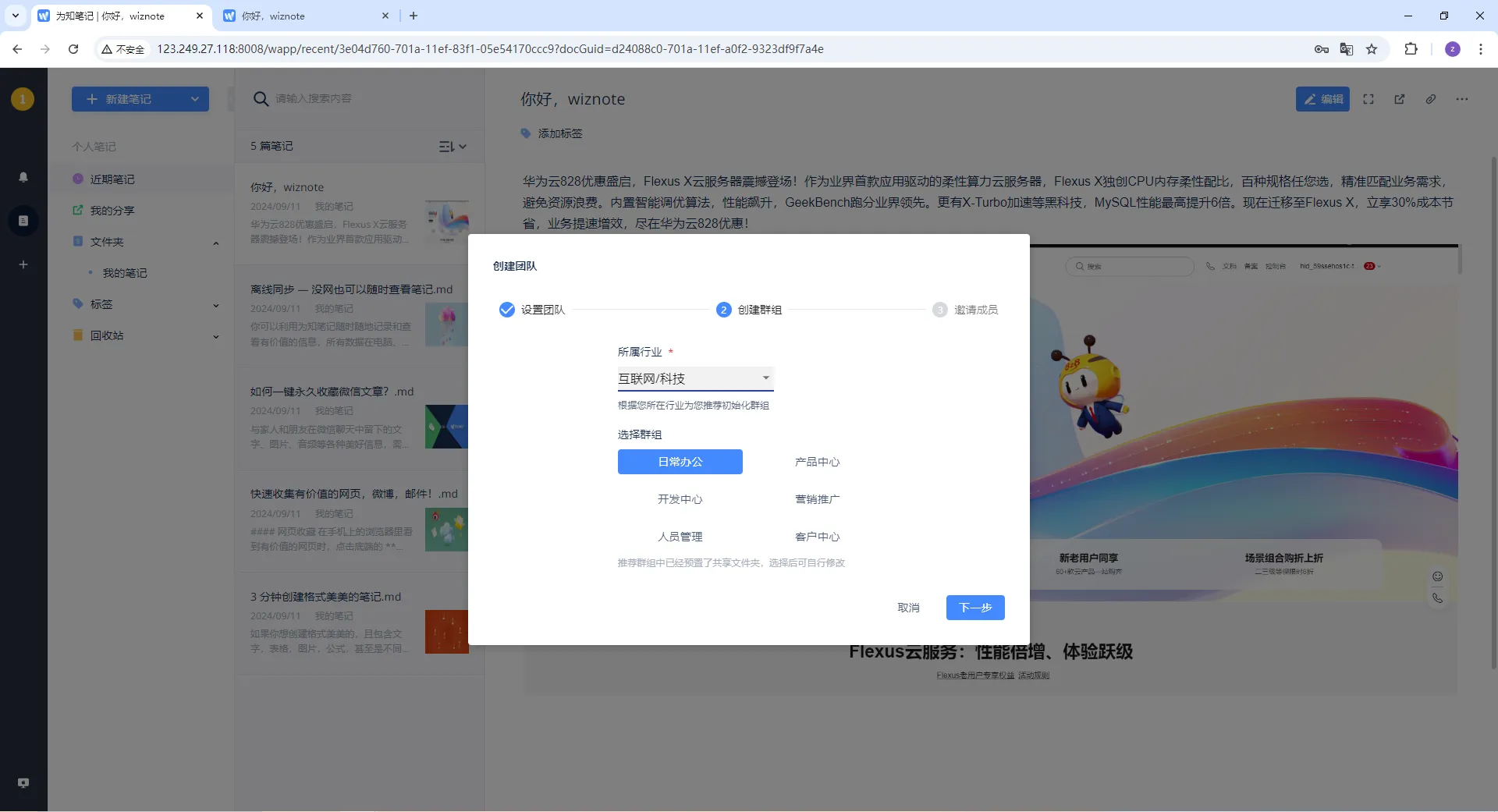This screenshot has width=1498, height=812.
Task: Open the 快速收集有价值的网页 note
Action: 360,521
